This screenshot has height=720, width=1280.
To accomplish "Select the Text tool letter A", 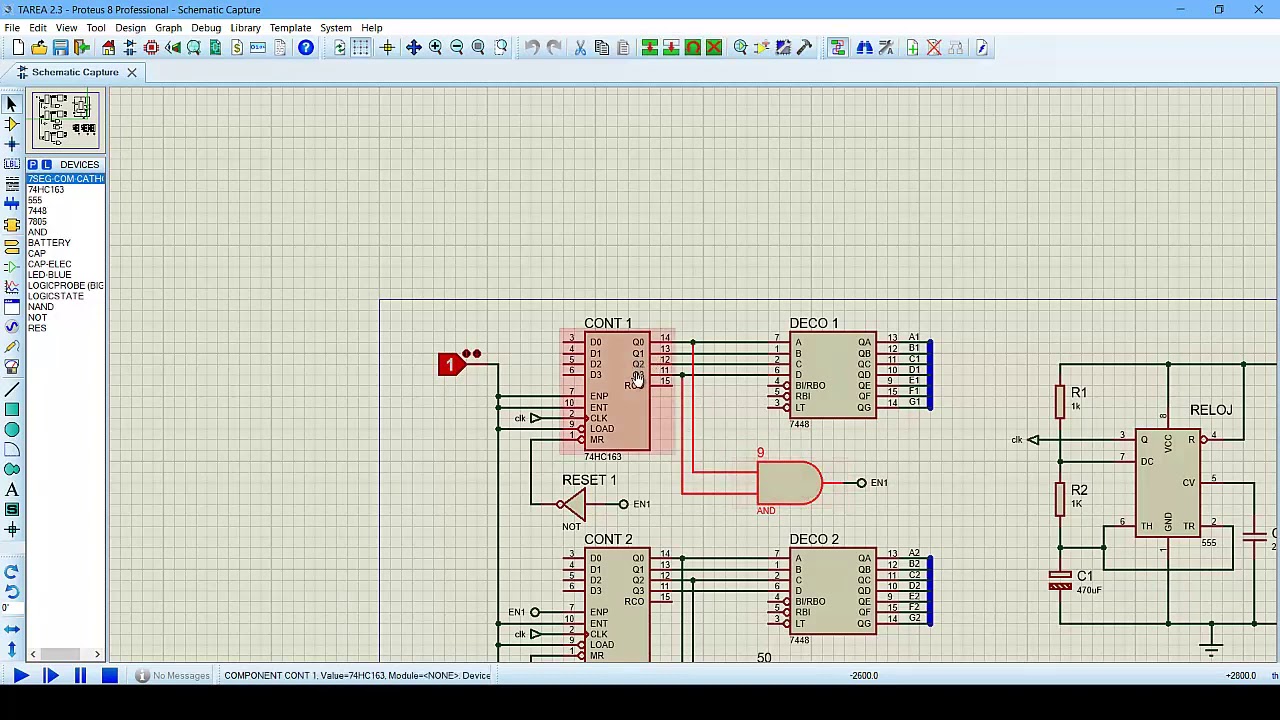I will pos(12,490).
